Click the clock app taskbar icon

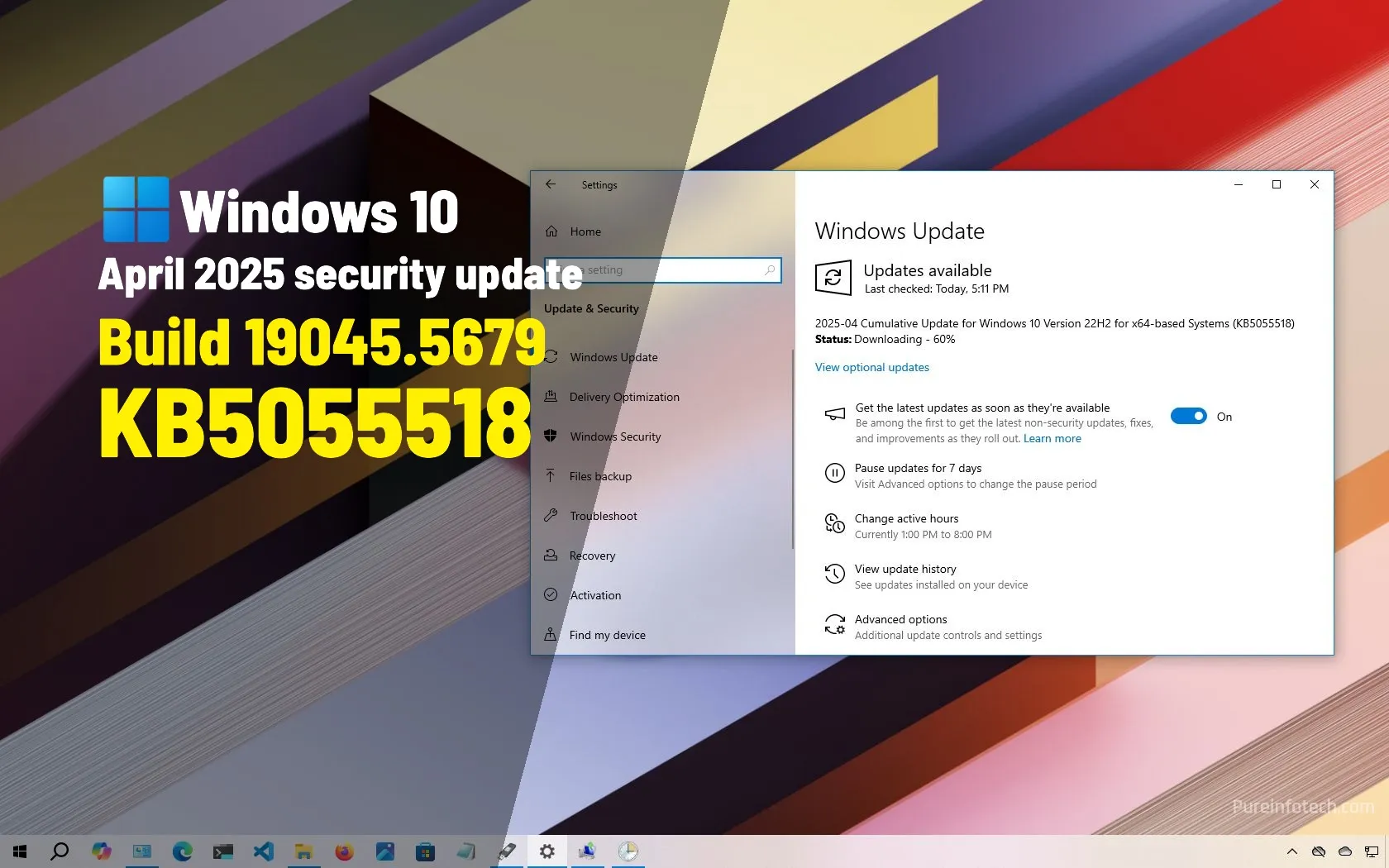coord(628,851)
